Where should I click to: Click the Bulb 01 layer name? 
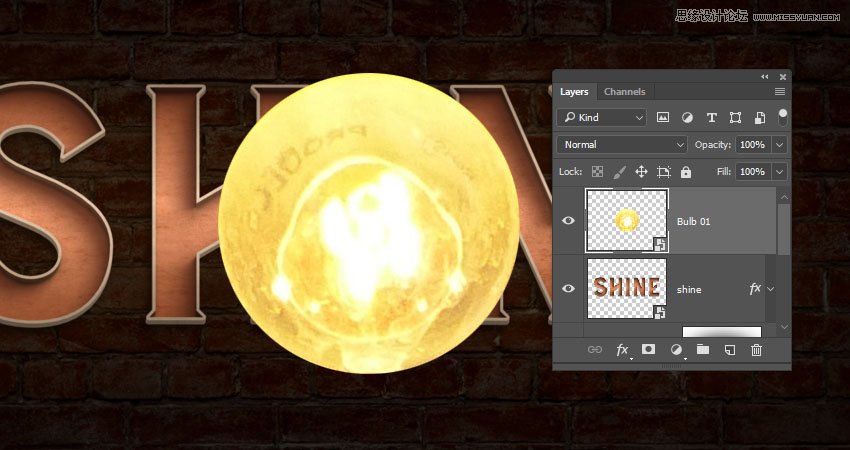tap(693, 222)
